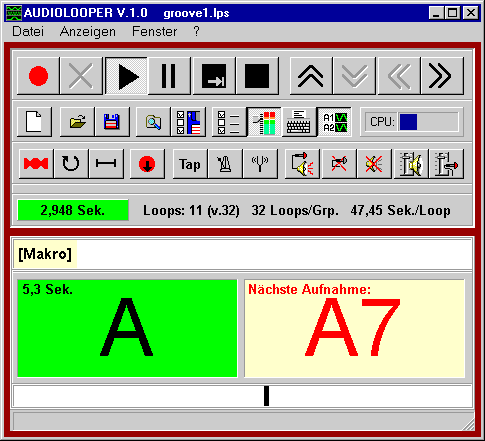The width and height of the screenshot is (485, 441).
Task: Click the keyboard shortcuts icon
Action: (299, 122)
